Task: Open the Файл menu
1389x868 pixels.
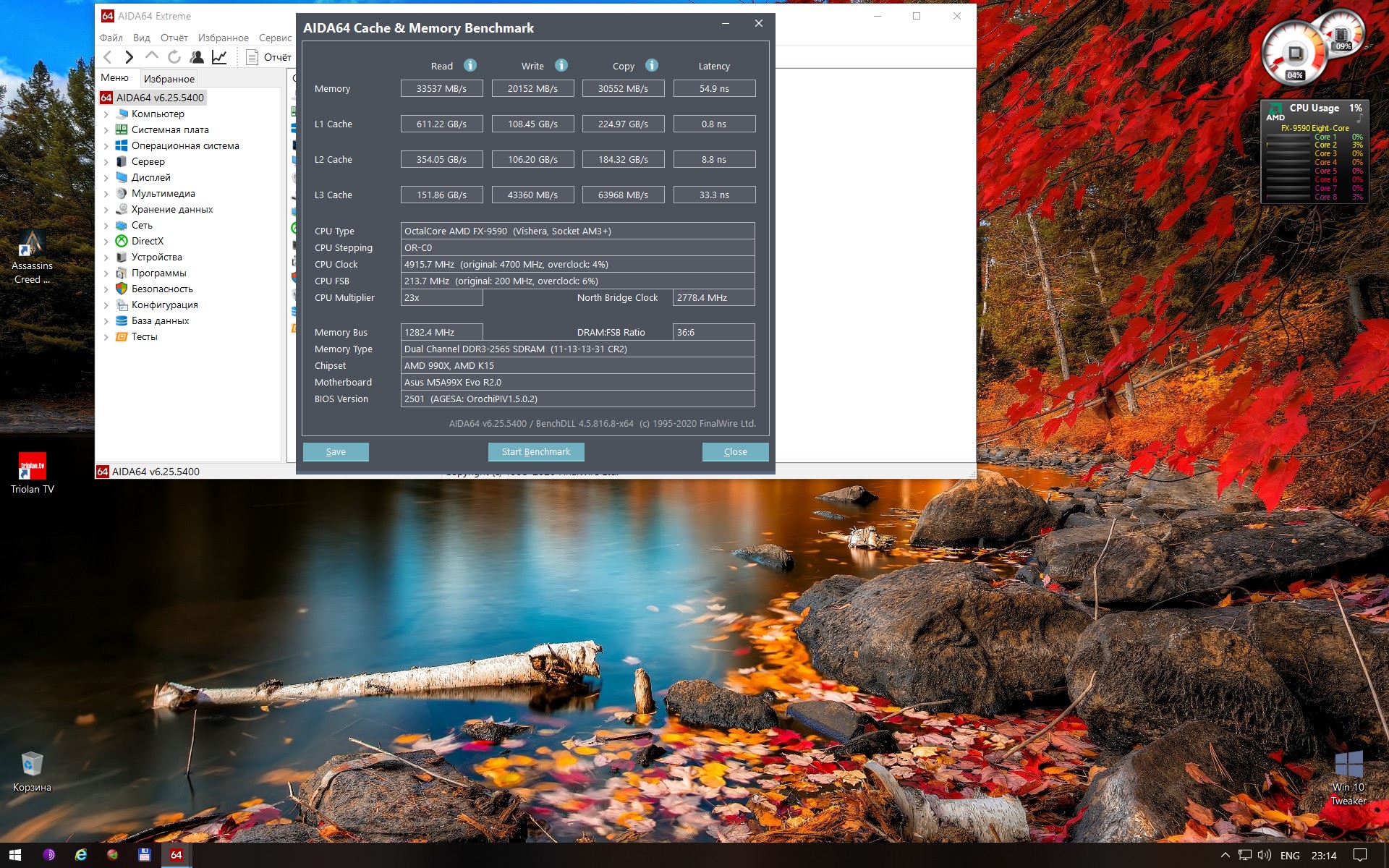Action: [111, 38]
